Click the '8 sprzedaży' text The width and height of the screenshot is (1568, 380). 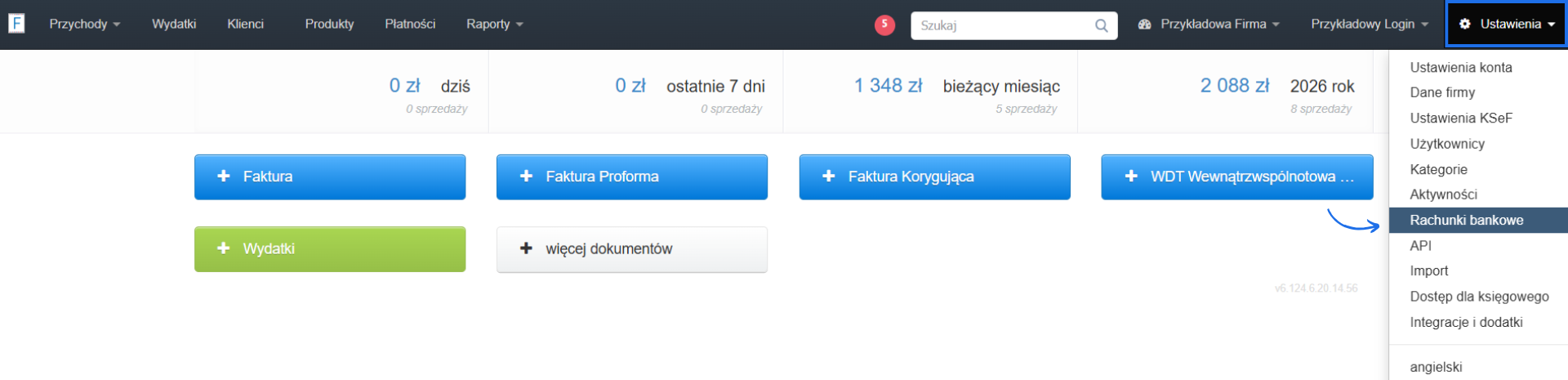tap(1321, 109)
